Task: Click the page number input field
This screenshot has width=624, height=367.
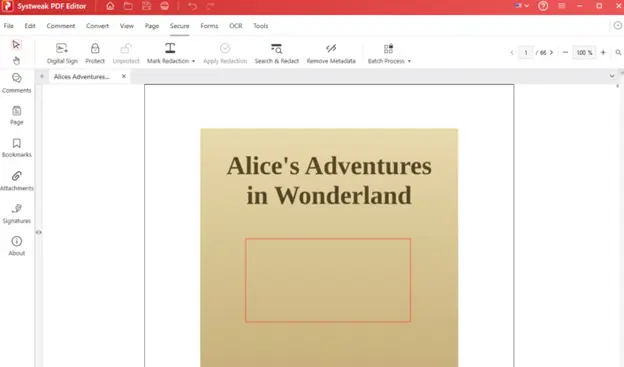Action: click(526, 53)
